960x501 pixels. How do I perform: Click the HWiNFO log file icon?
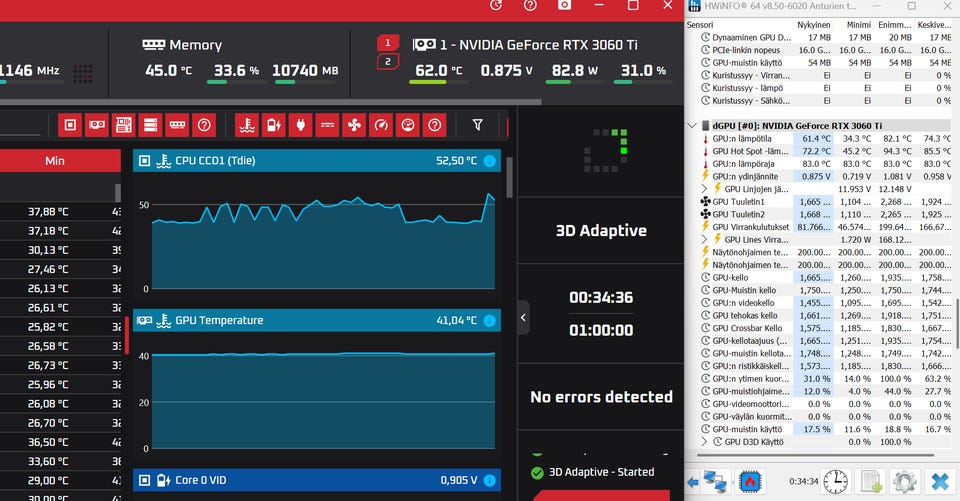871,481
